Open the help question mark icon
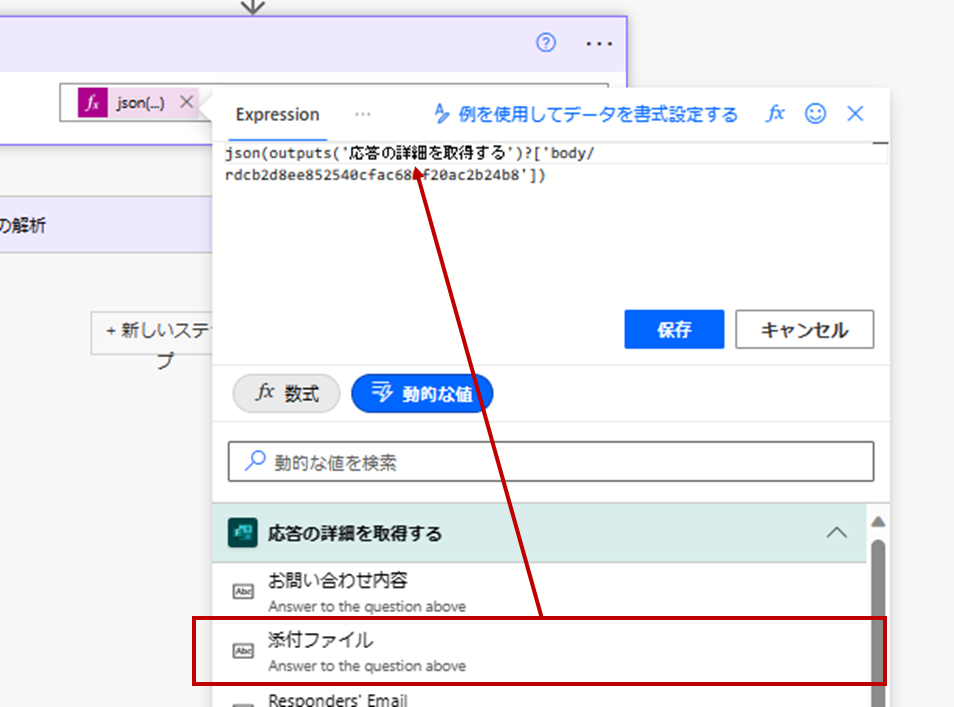 click(546, 43)
